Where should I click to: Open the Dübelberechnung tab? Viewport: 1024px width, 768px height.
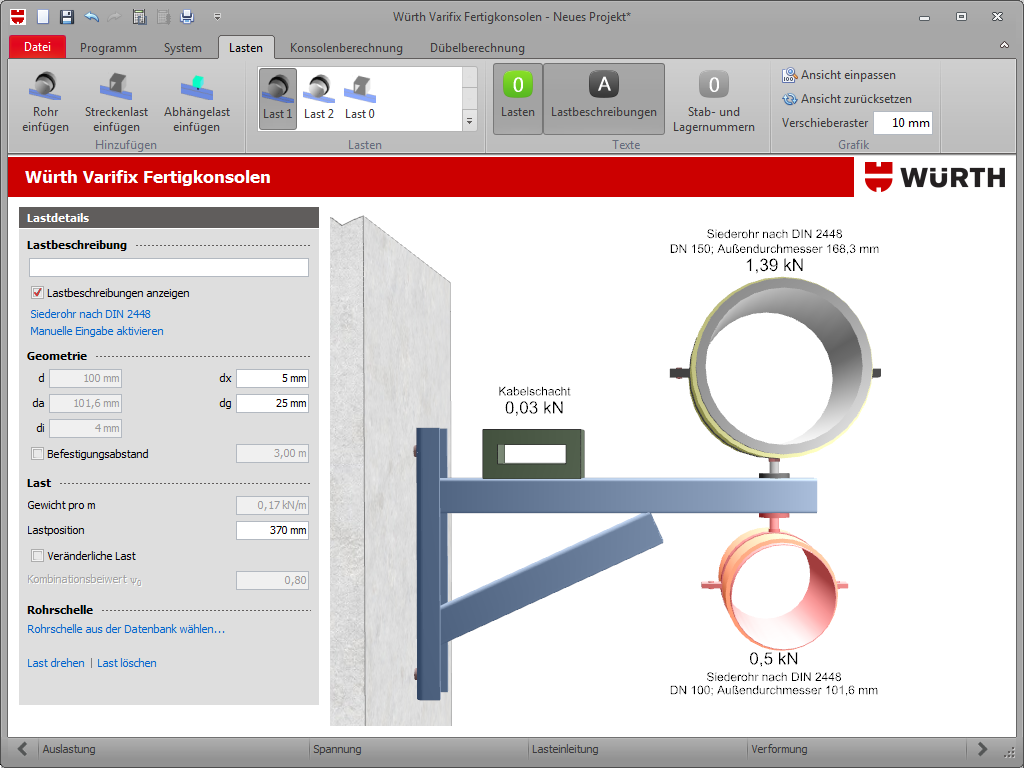point(477,48)
